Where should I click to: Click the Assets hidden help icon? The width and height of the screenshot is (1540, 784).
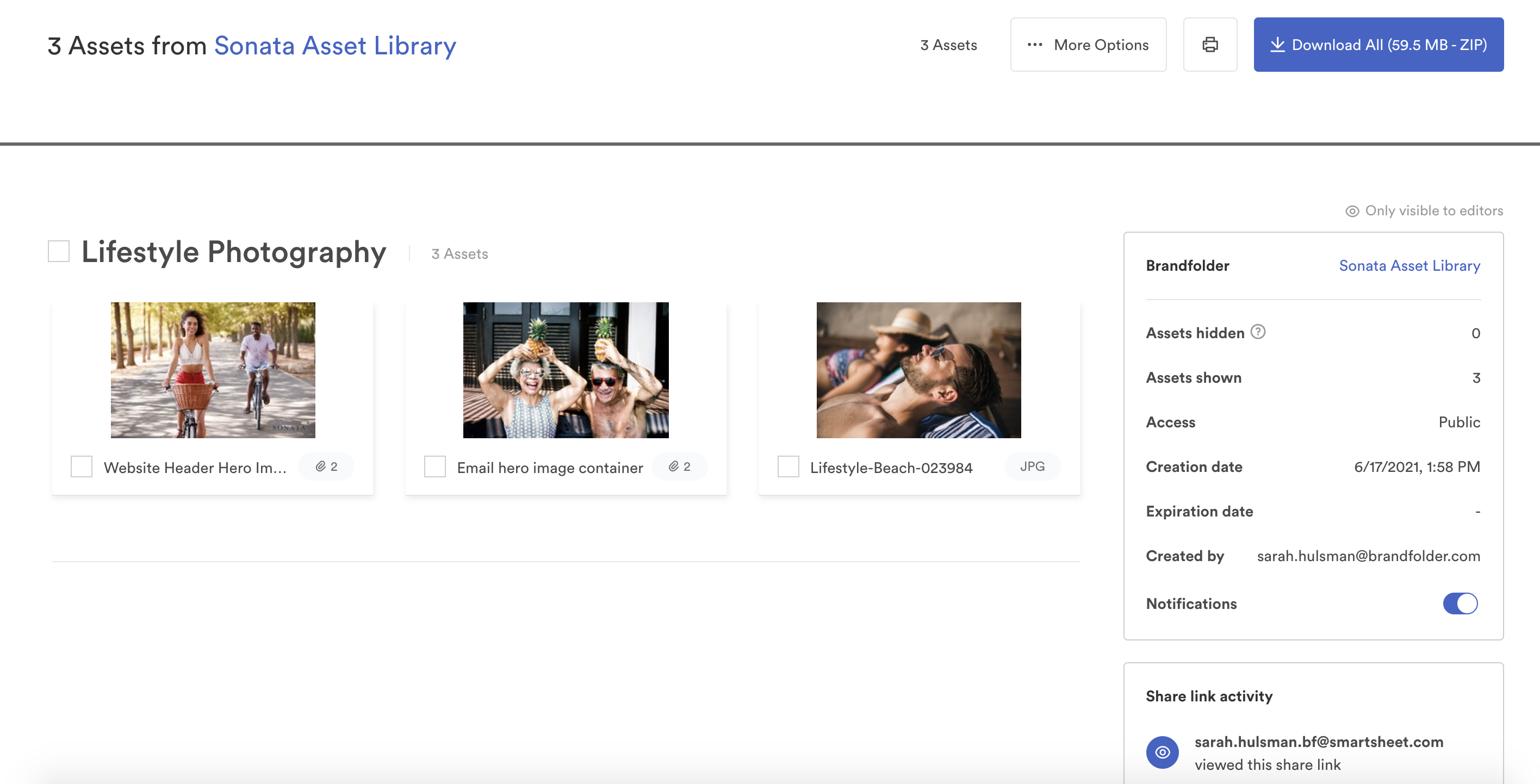(1258, 332)
